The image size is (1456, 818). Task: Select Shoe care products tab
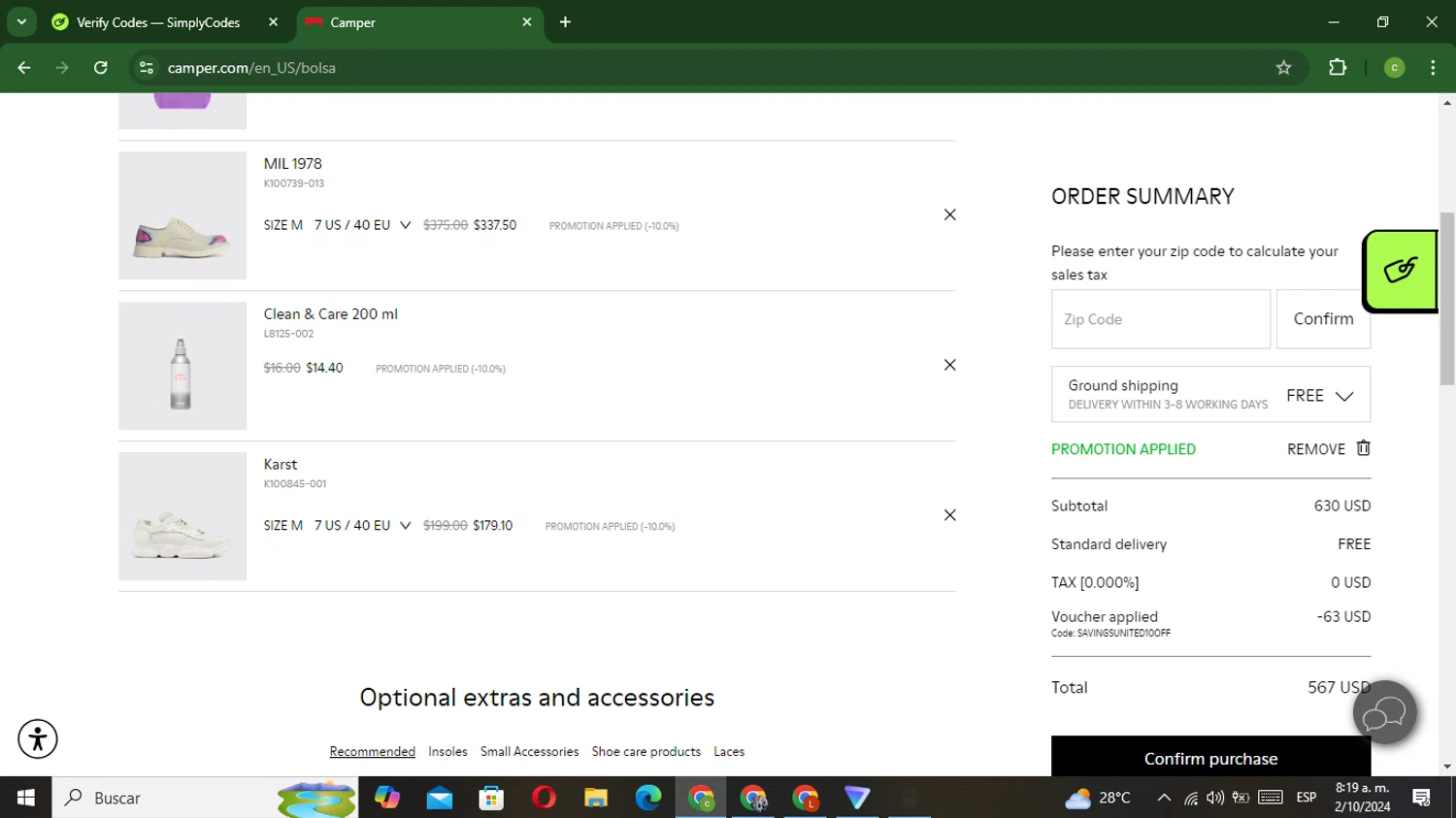pyautogui.click(x=645, y=752)
